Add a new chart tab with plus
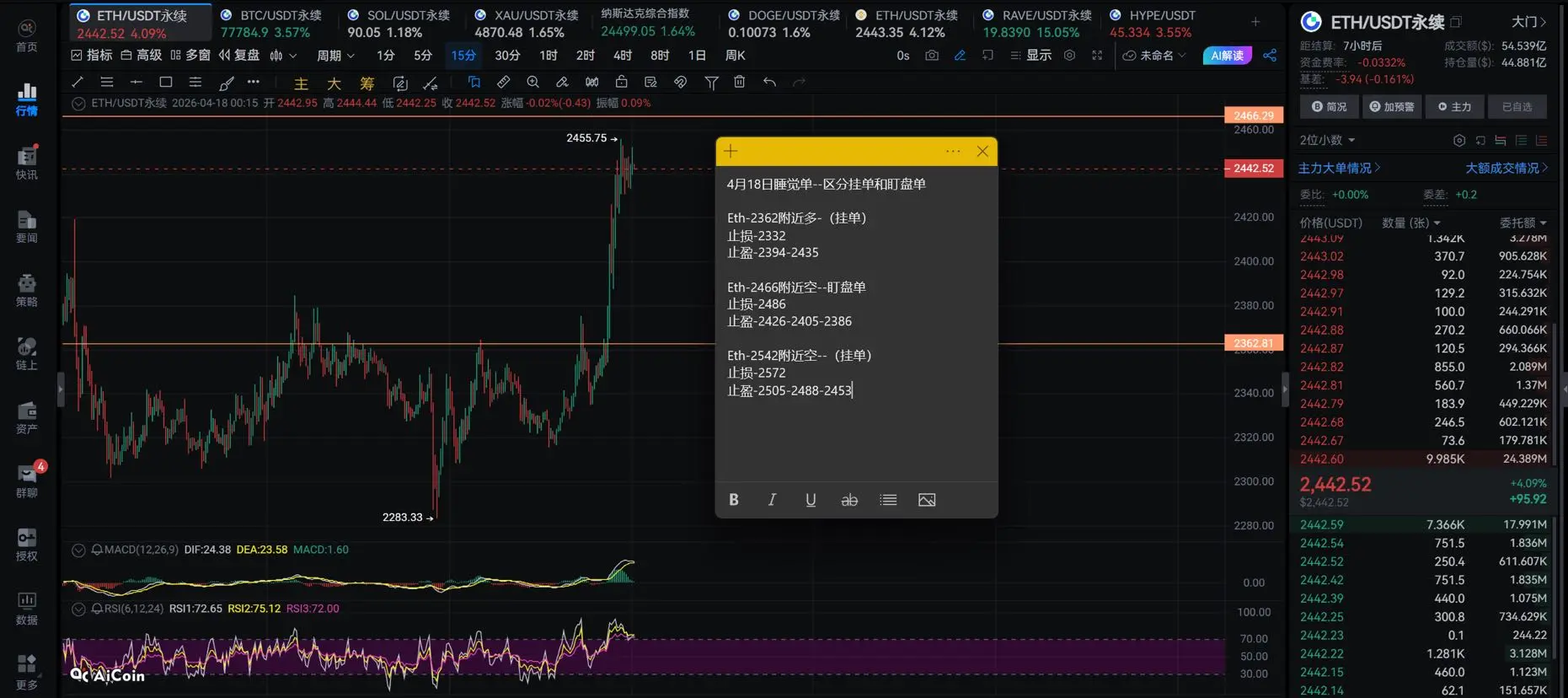The width and height of the screenshot is (1568, 698). tap(1255, 22)
